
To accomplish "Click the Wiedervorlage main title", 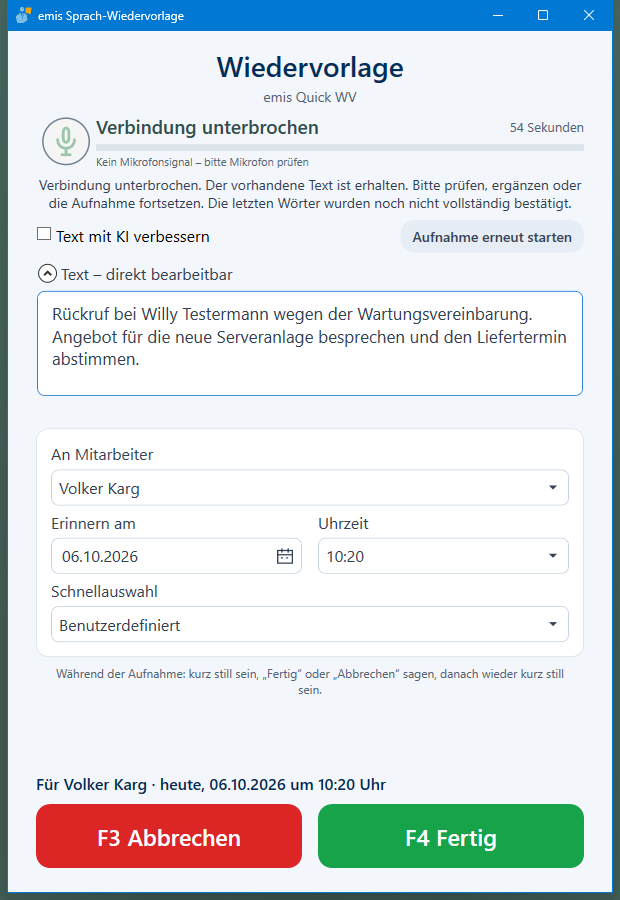I will click(x=310, y=68).
